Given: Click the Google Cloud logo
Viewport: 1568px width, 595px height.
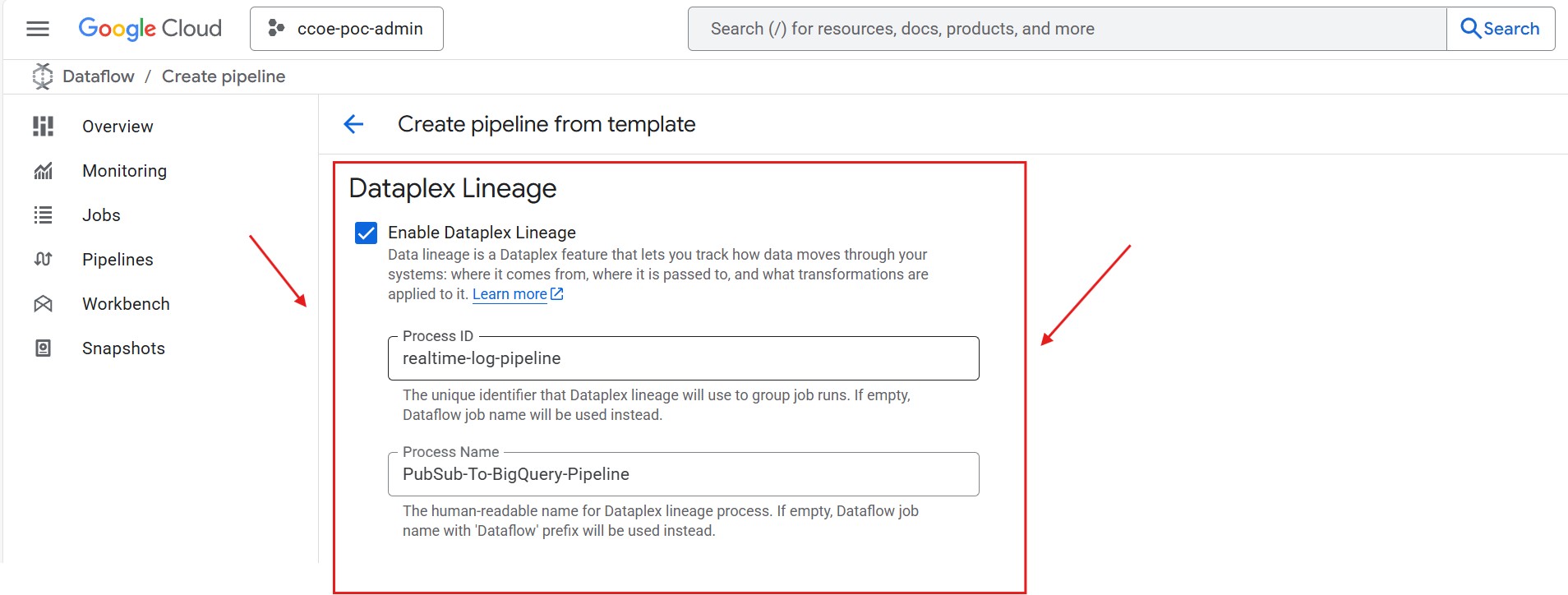Looking at the screenshot, I should pos(150,29).
